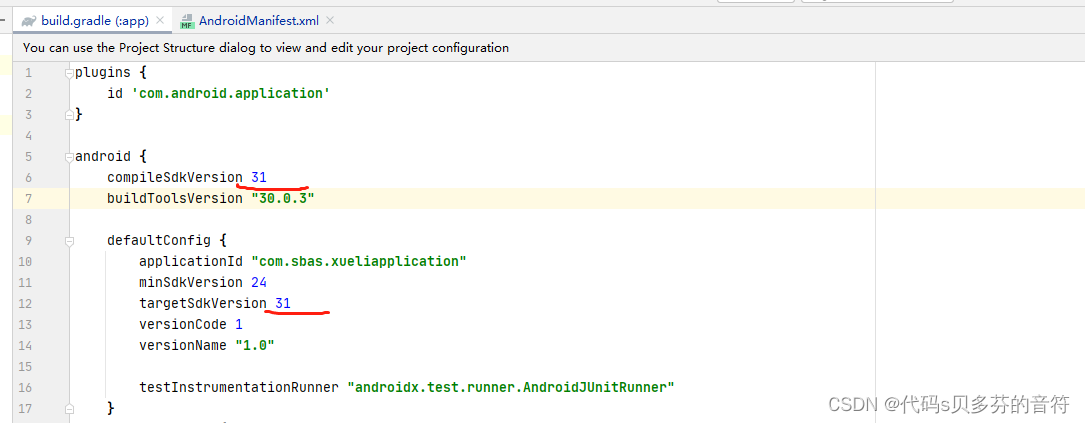The width and height of the screenshot is (1085, 423).
Task: Click the compileSdkVersion value 31
Action: click(x=259, y=178)
